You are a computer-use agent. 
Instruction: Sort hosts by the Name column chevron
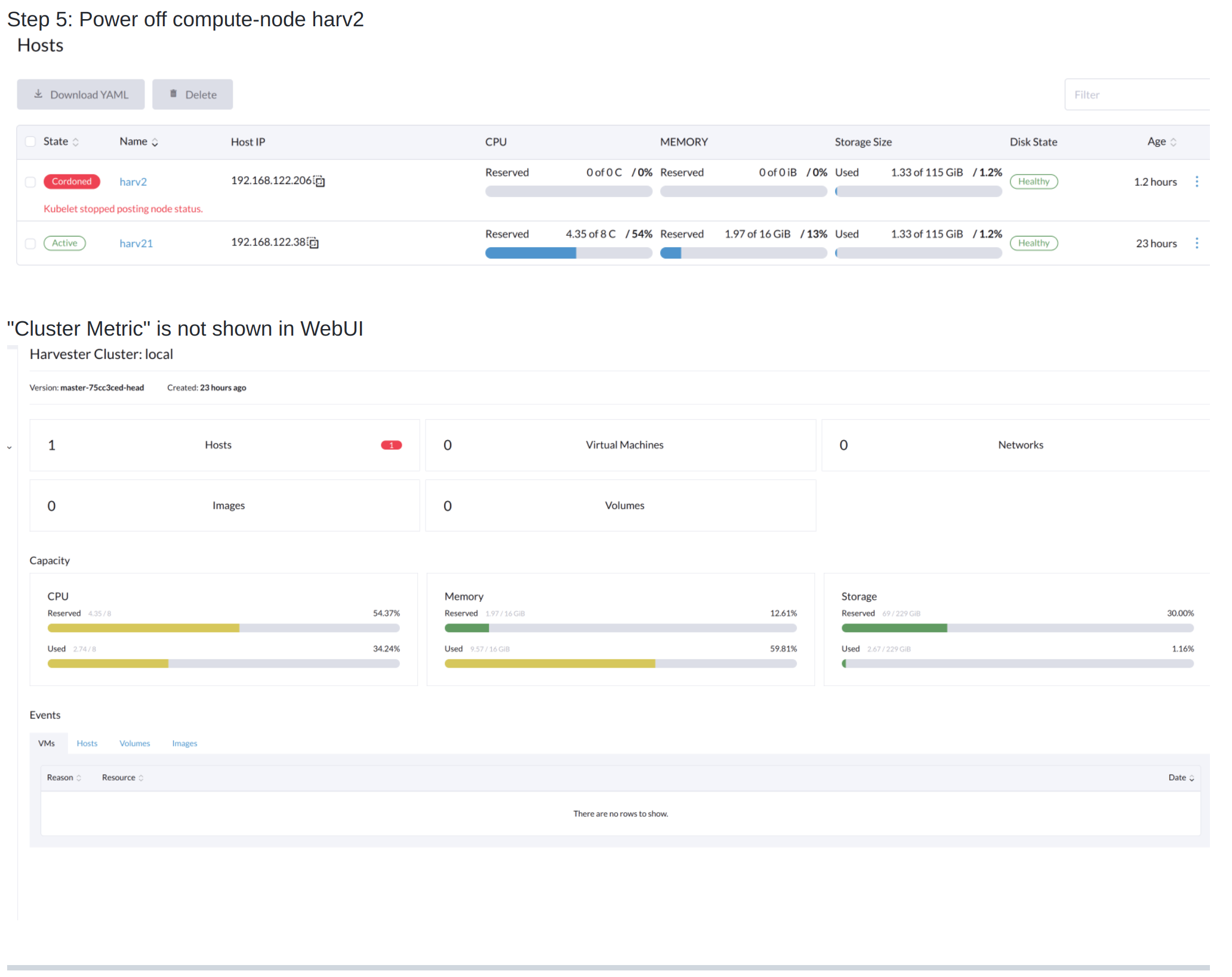(x=155, y=142)
